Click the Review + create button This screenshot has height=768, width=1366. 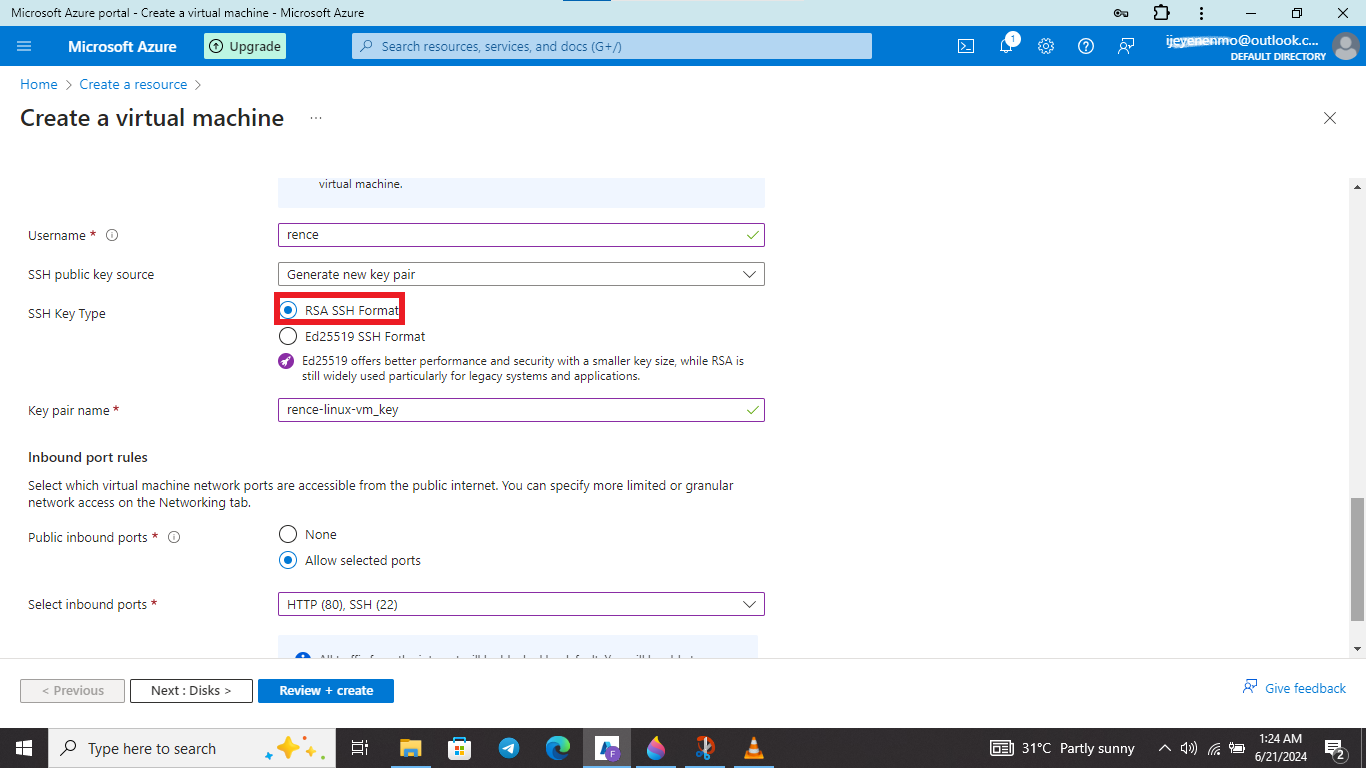(x=326, y=691)
